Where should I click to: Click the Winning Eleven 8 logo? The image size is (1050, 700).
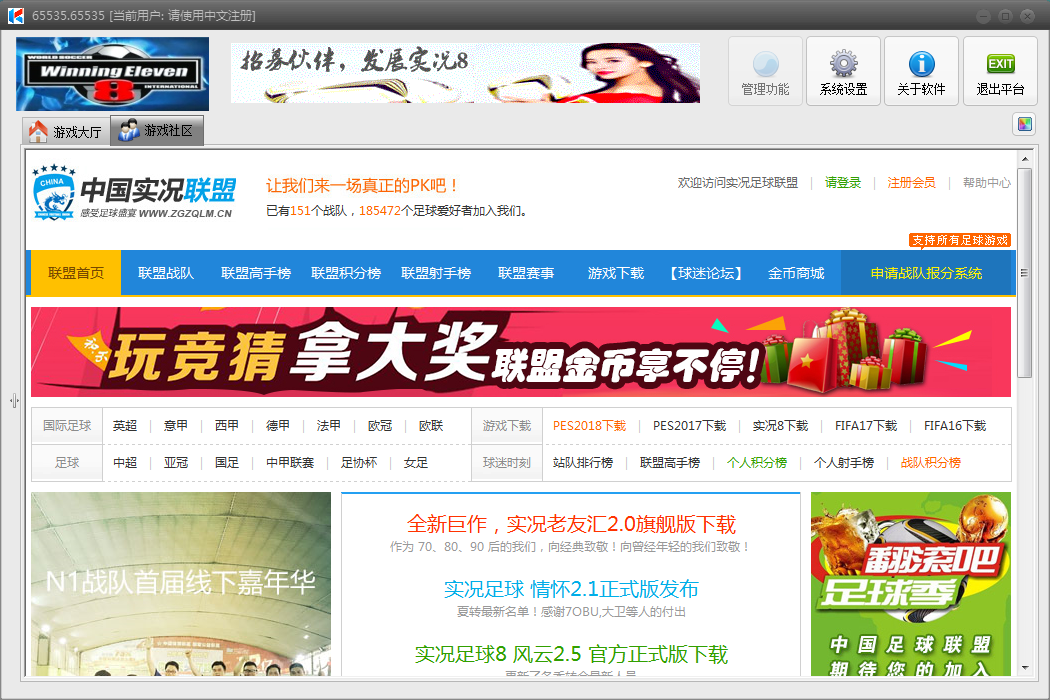[112, 74]
